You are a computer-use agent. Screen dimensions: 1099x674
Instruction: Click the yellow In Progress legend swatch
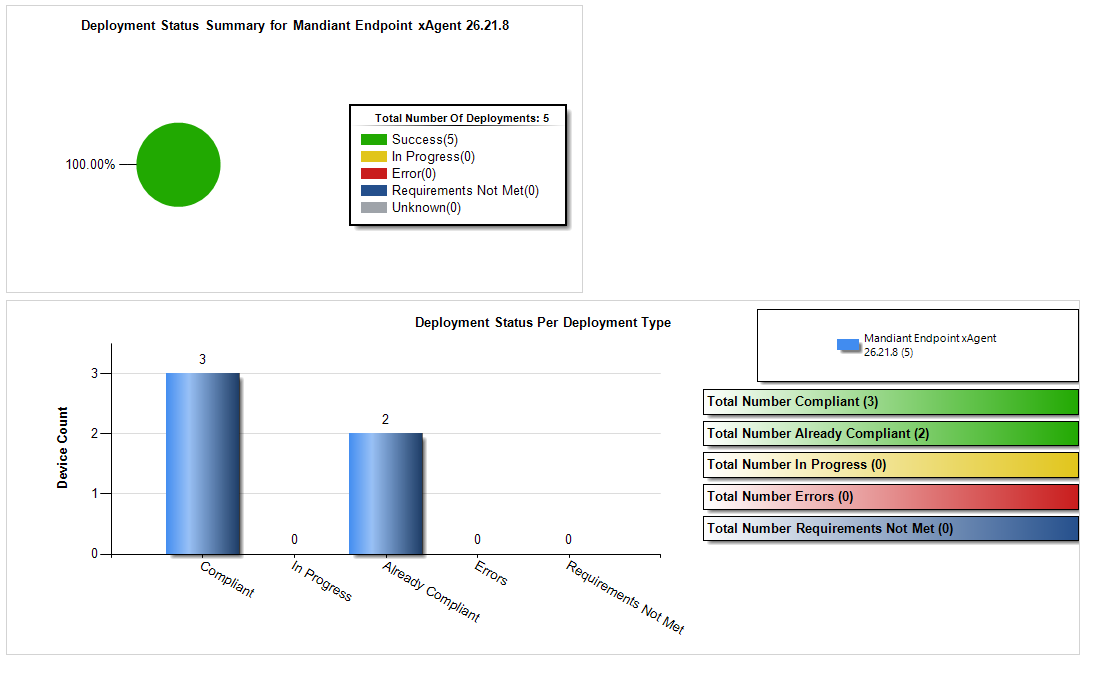tap(374, 156)
